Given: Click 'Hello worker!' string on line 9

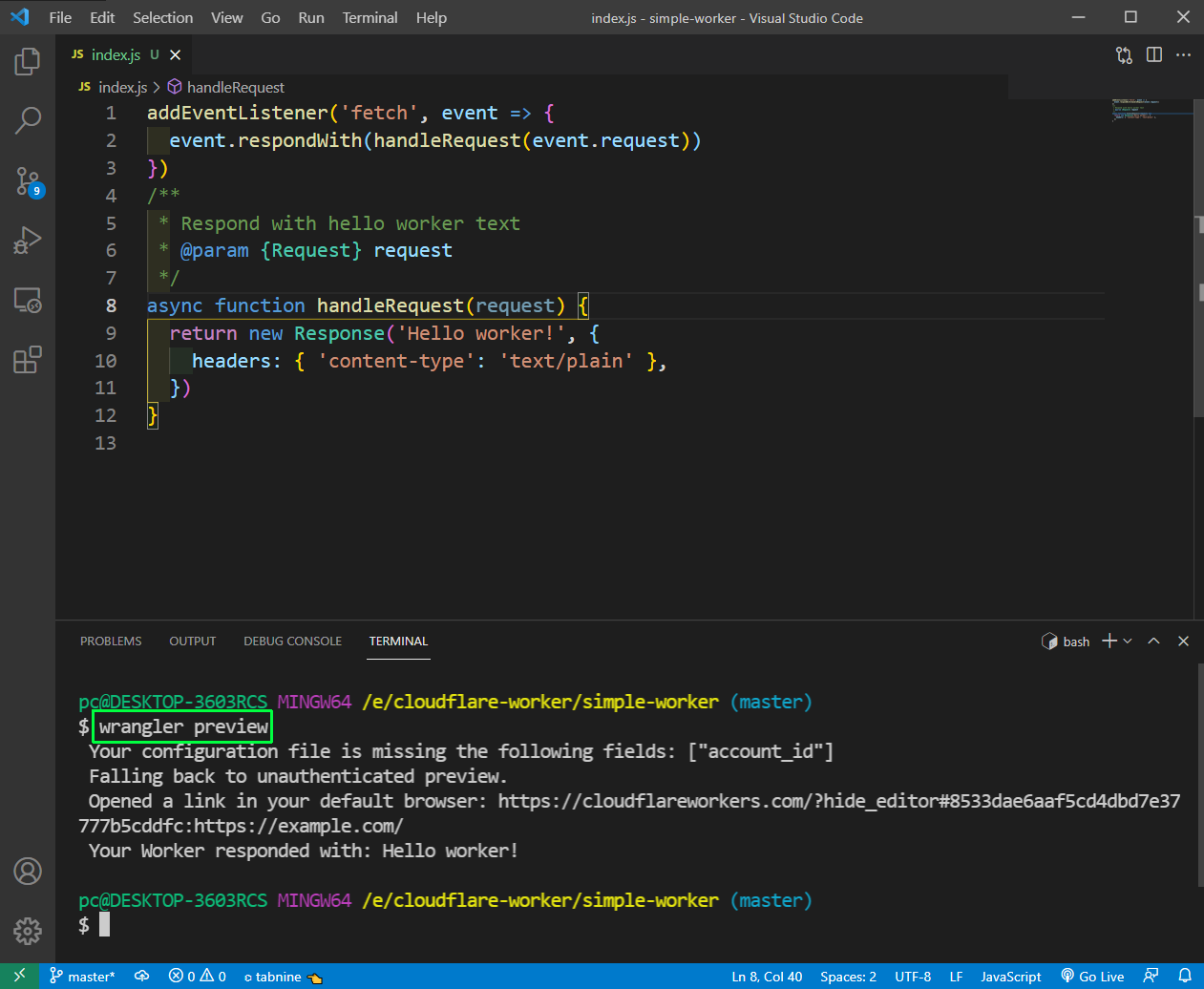Looking at the screenshot, I should pos(480,333).
